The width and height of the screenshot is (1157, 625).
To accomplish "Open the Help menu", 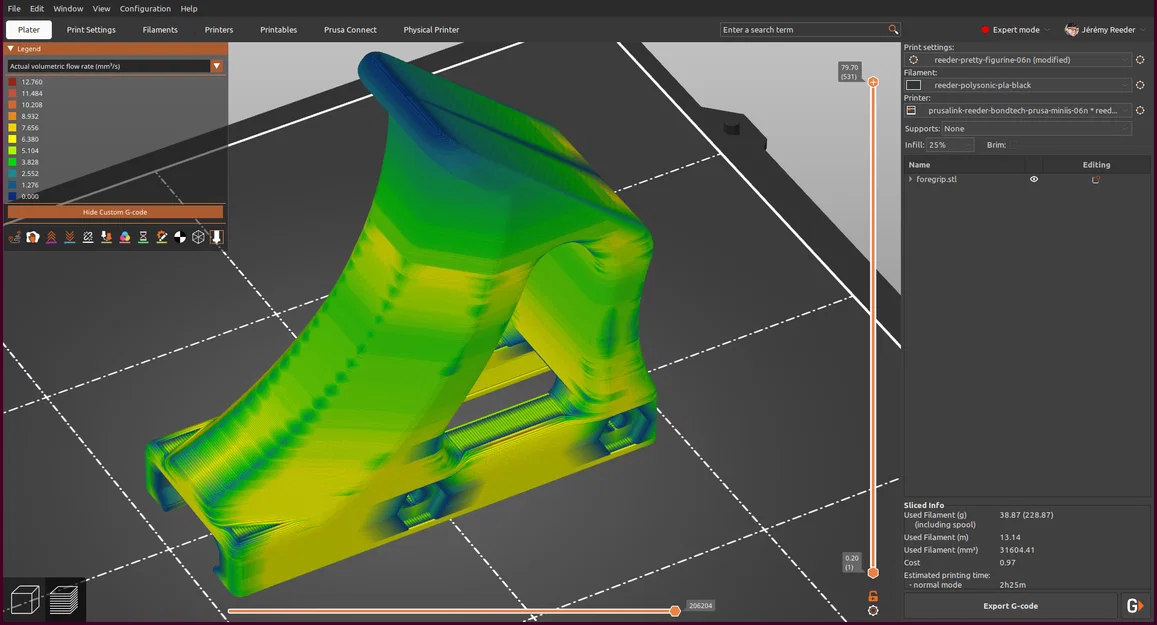I will click(x=189, y=9).
